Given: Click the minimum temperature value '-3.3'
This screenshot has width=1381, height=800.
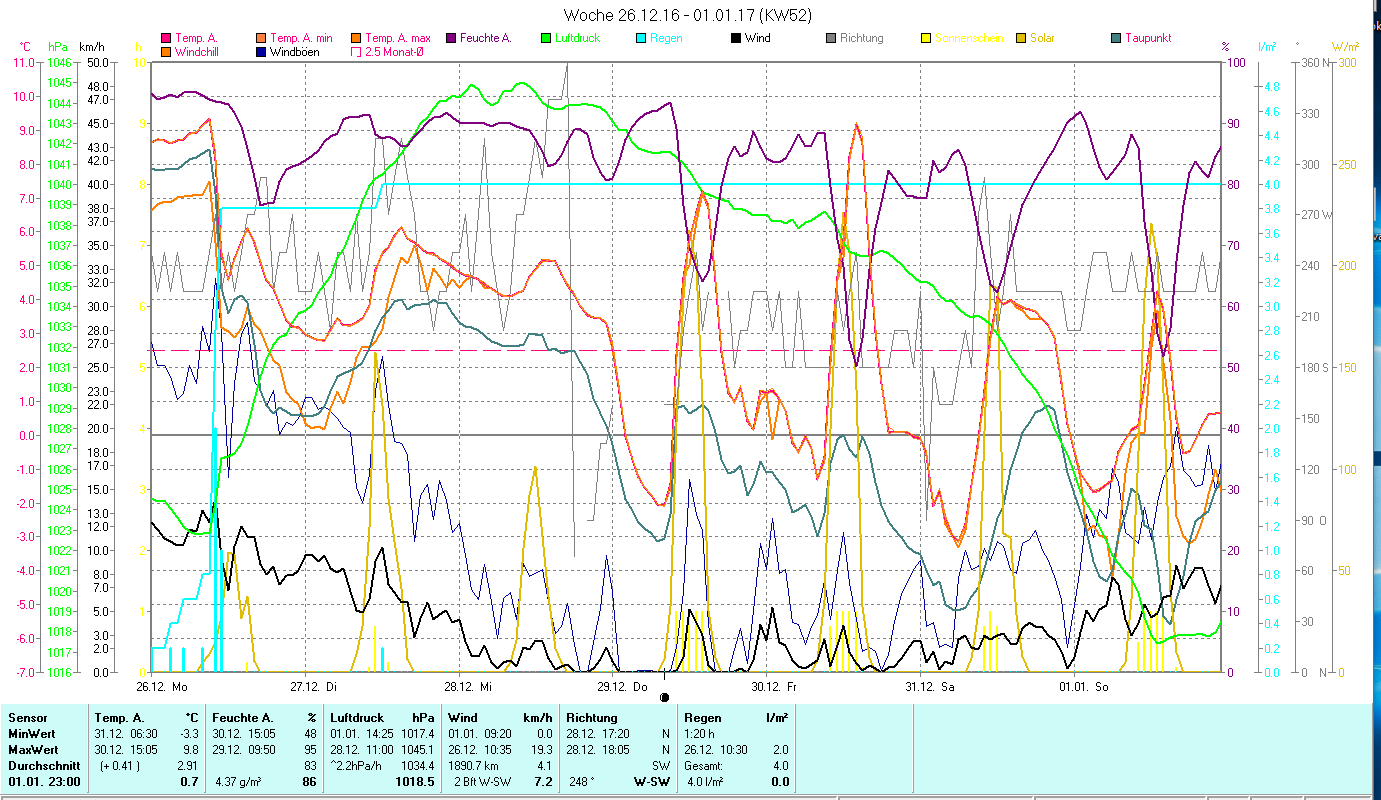Looking at the screenshot, I should coord(189,734).
